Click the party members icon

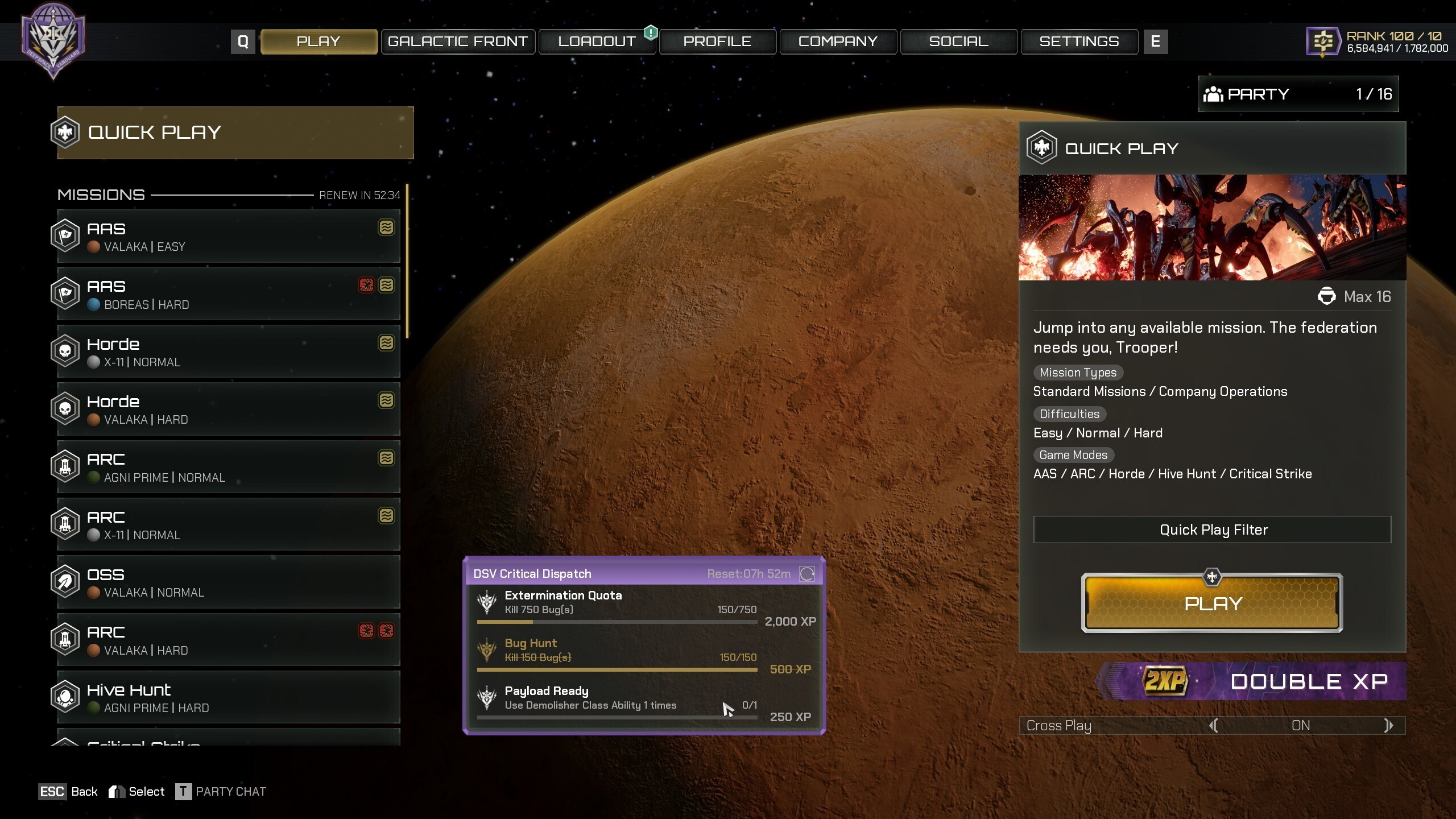coord(1213,94)
